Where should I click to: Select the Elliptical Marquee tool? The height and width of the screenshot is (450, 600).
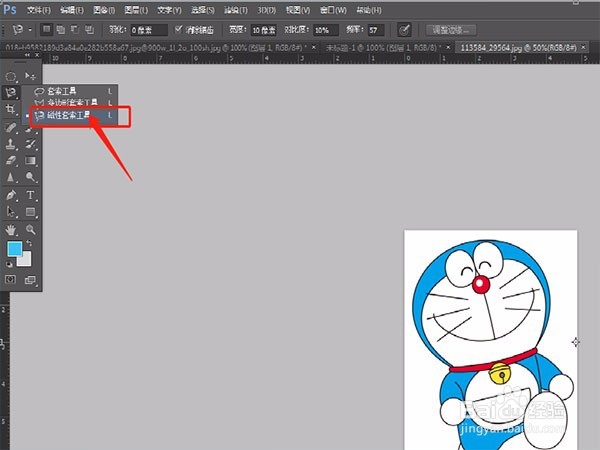(10, 77)
